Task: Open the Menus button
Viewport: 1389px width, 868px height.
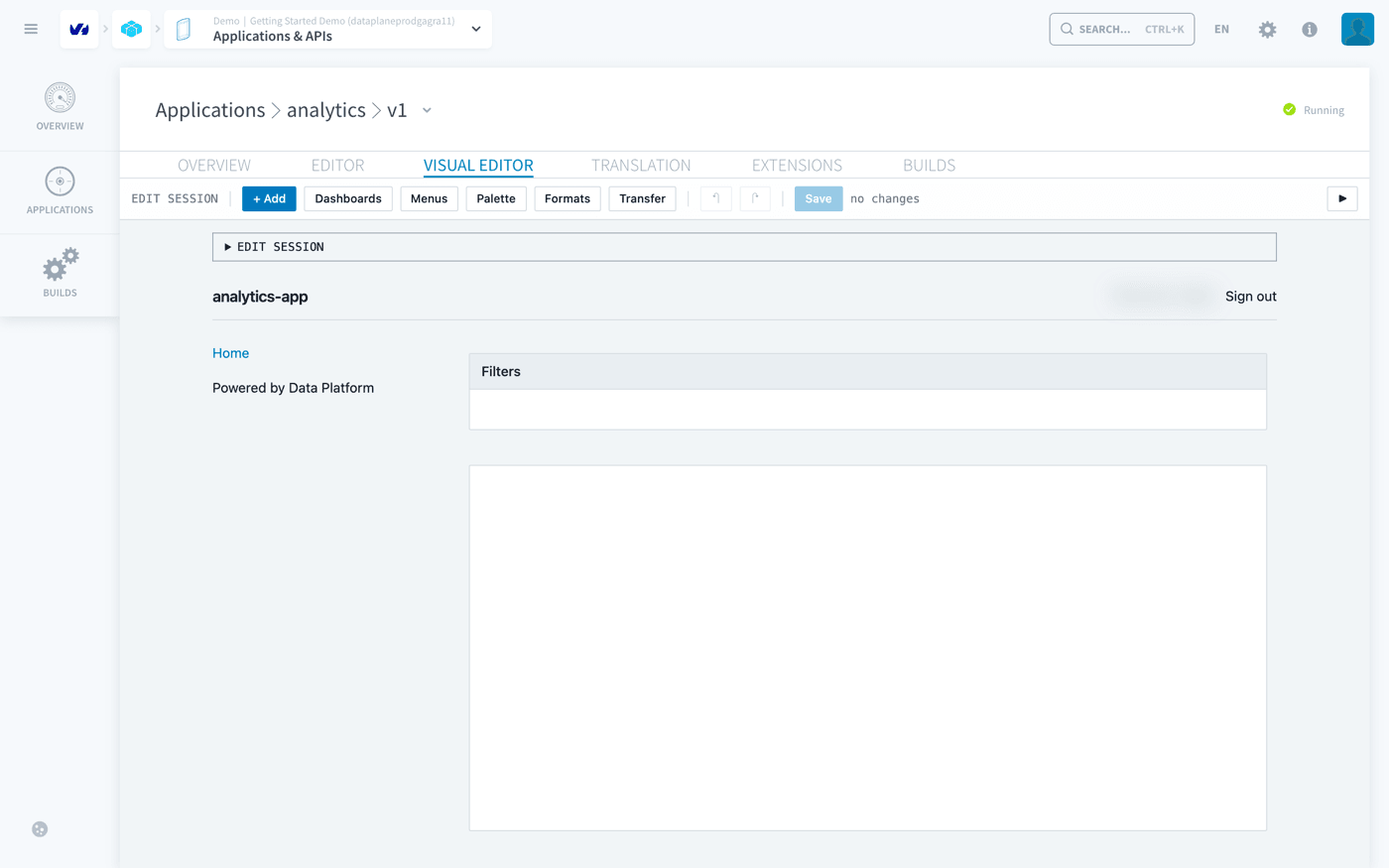Action: coord(429,198)
